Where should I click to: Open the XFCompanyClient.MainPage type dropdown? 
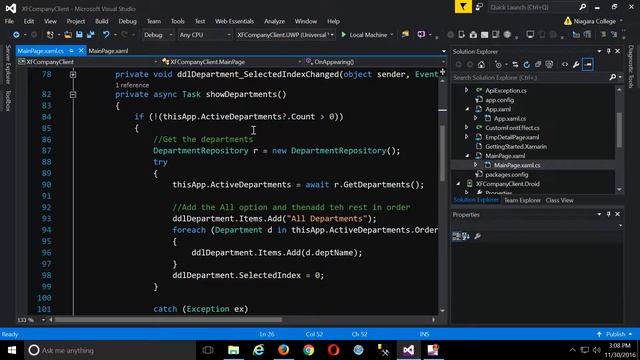pyautogui.click(x=231, y=62)
